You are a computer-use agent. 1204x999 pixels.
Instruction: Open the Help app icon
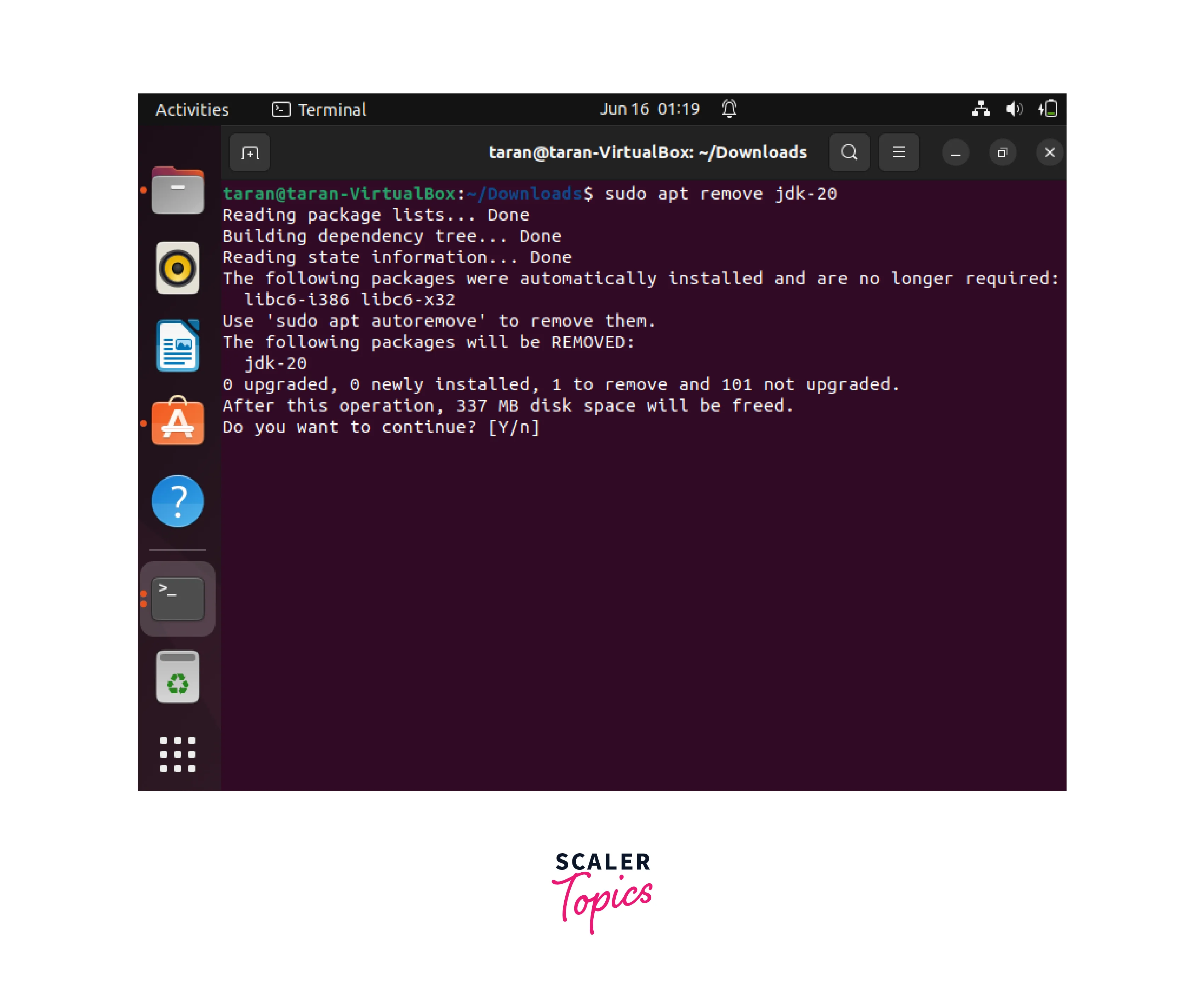(178, 501)
